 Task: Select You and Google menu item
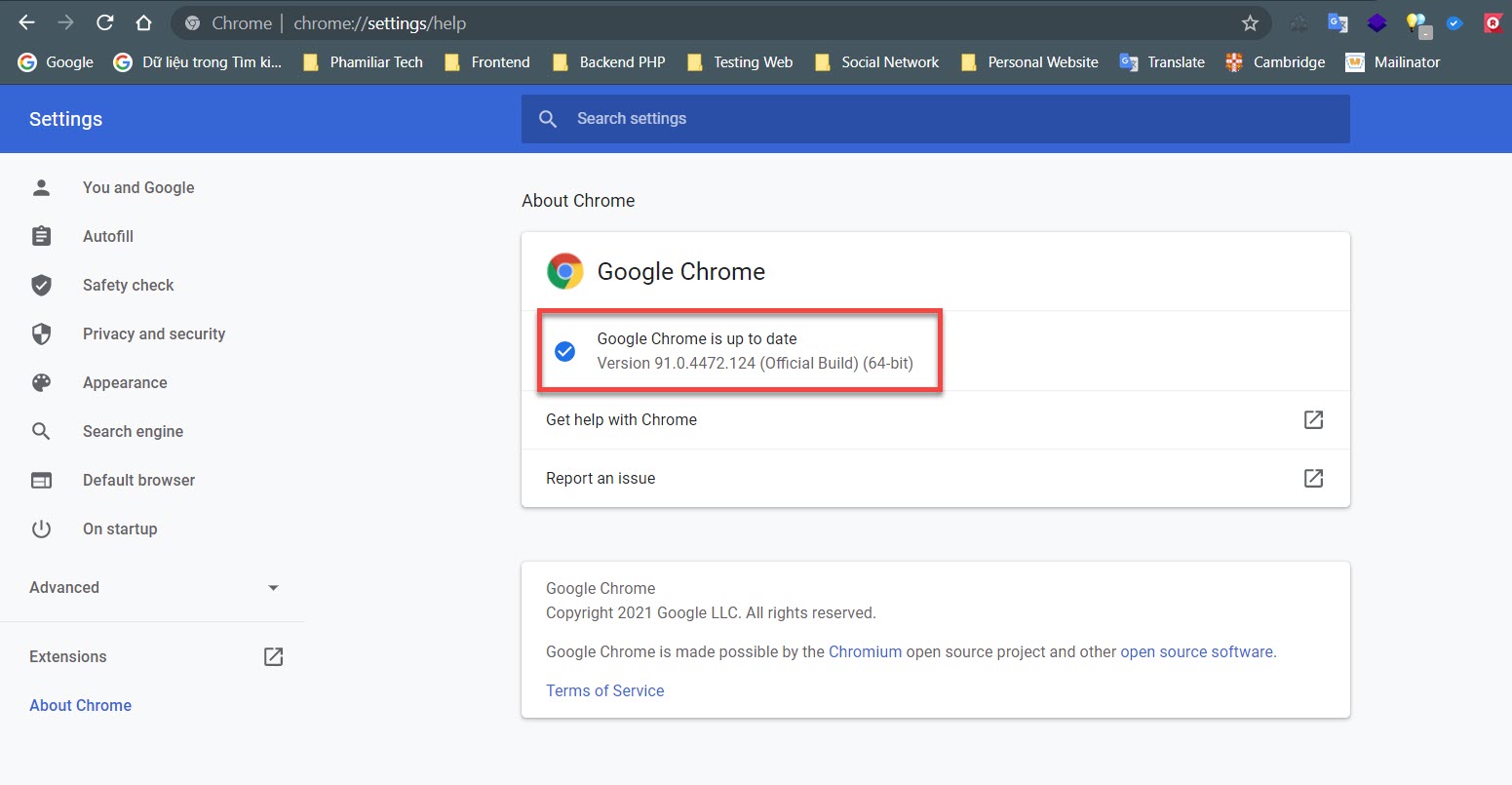pos(138,187)
